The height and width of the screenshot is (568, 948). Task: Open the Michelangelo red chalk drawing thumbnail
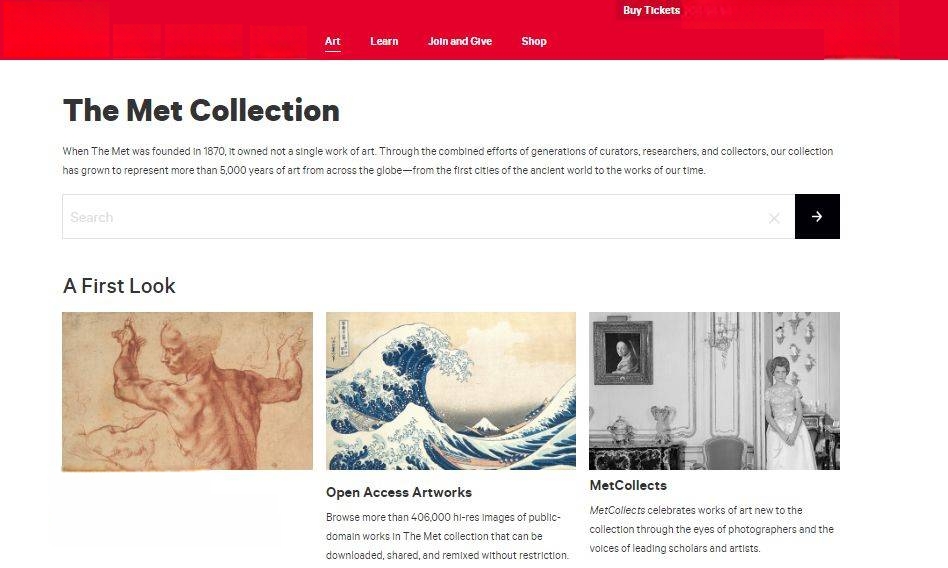click(x=187, y=391)
